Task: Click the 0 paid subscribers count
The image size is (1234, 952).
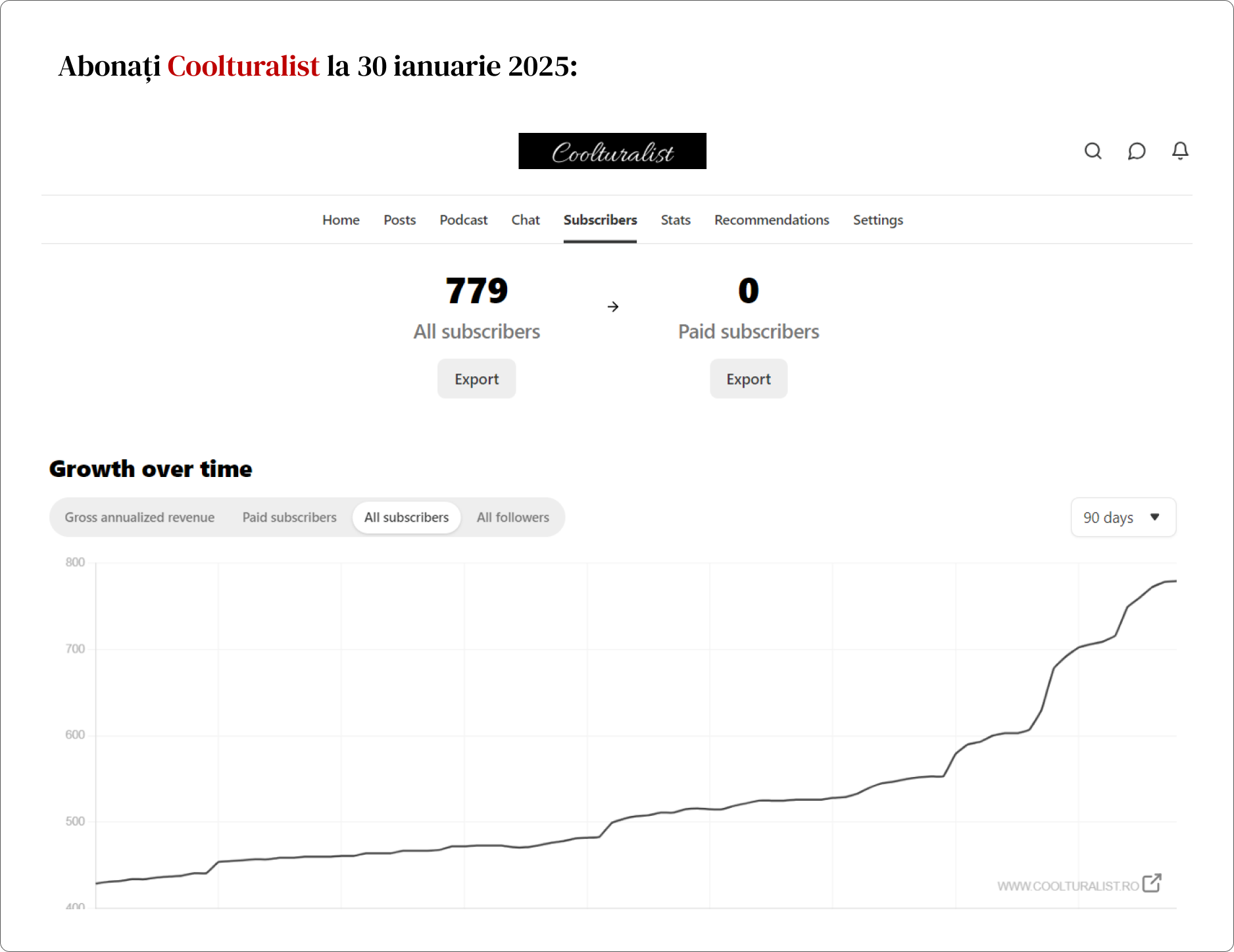Action: (x=749, y=291)
